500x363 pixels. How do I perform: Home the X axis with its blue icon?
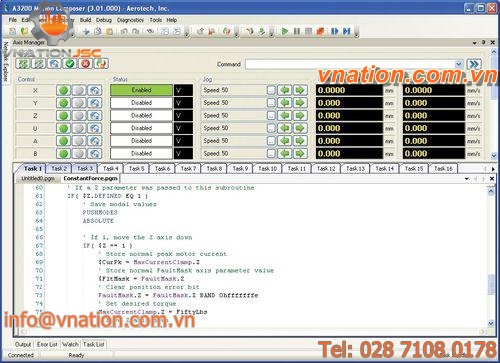pos(95,90)
